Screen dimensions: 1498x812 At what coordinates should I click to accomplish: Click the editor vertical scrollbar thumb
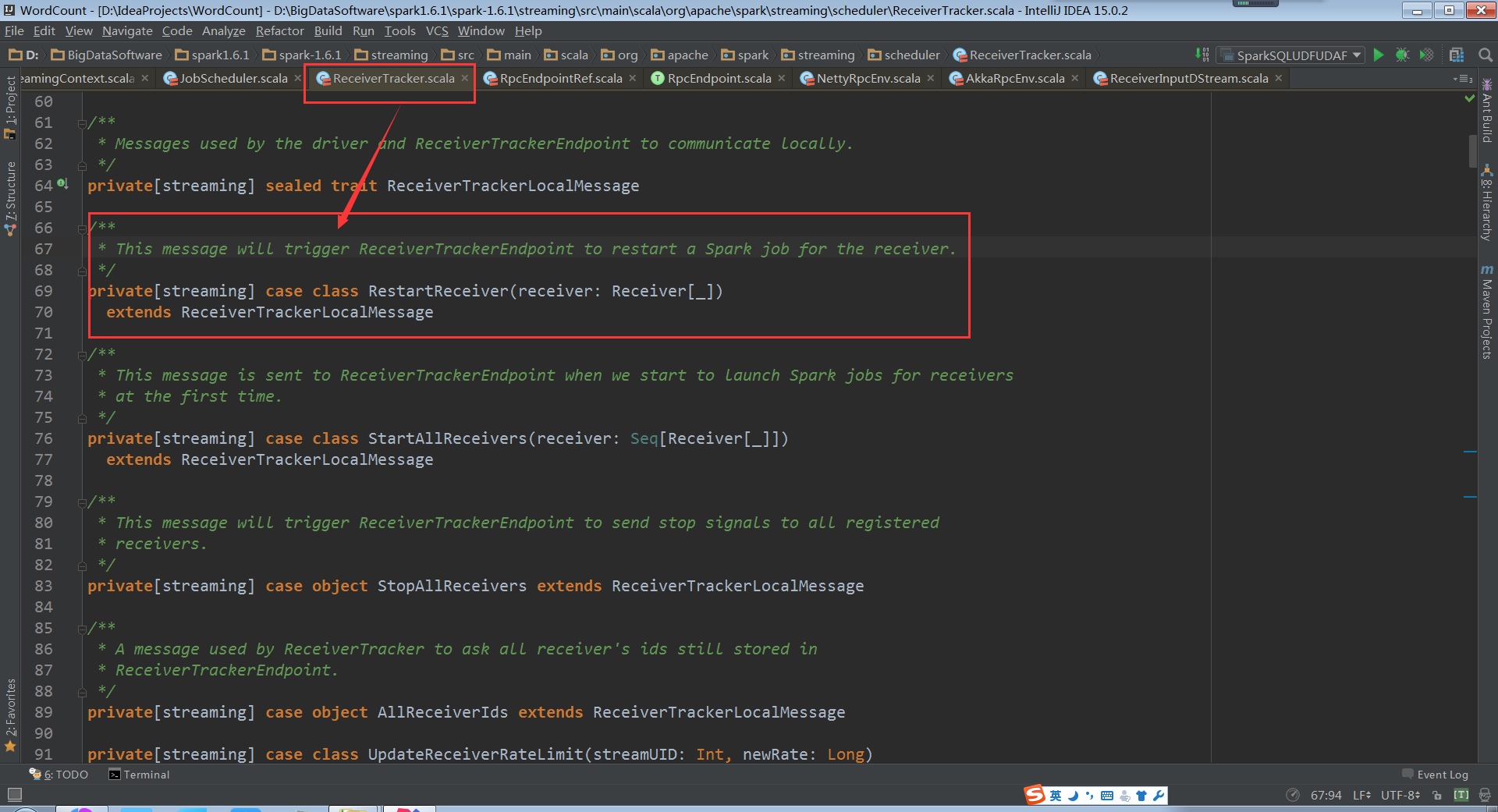tap(1471, 150)
